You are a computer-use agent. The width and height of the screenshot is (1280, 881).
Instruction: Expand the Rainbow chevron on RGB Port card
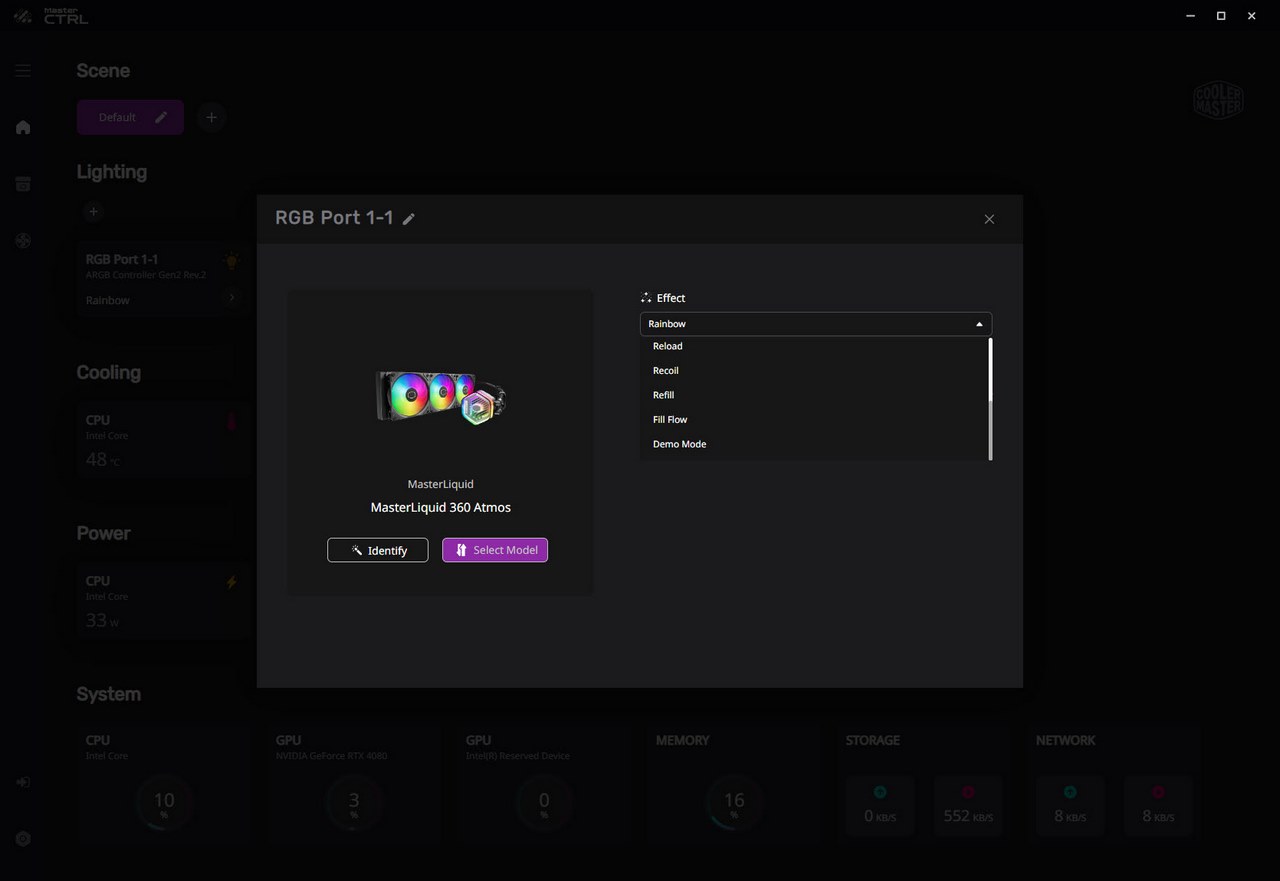click(231, 298)
